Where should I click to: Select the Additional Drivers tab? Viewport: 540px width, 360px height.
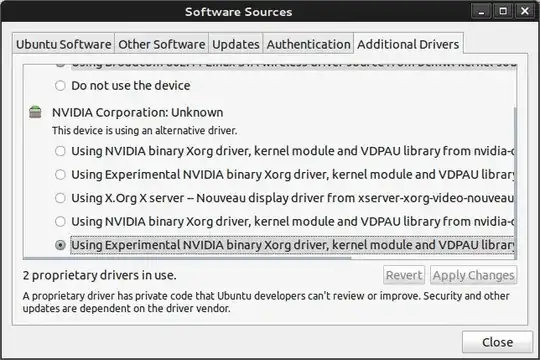pyautogui.click(x=408, y=44)
